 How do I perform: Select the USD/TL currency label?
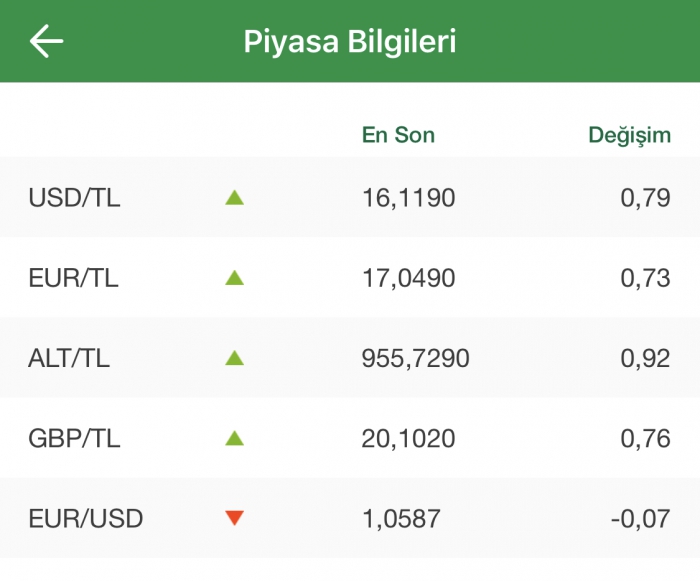click(x=74, y=198)
